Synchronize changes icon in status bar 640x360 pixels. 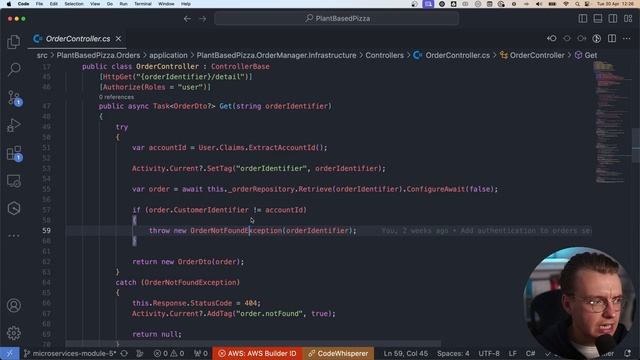(124, 353)
